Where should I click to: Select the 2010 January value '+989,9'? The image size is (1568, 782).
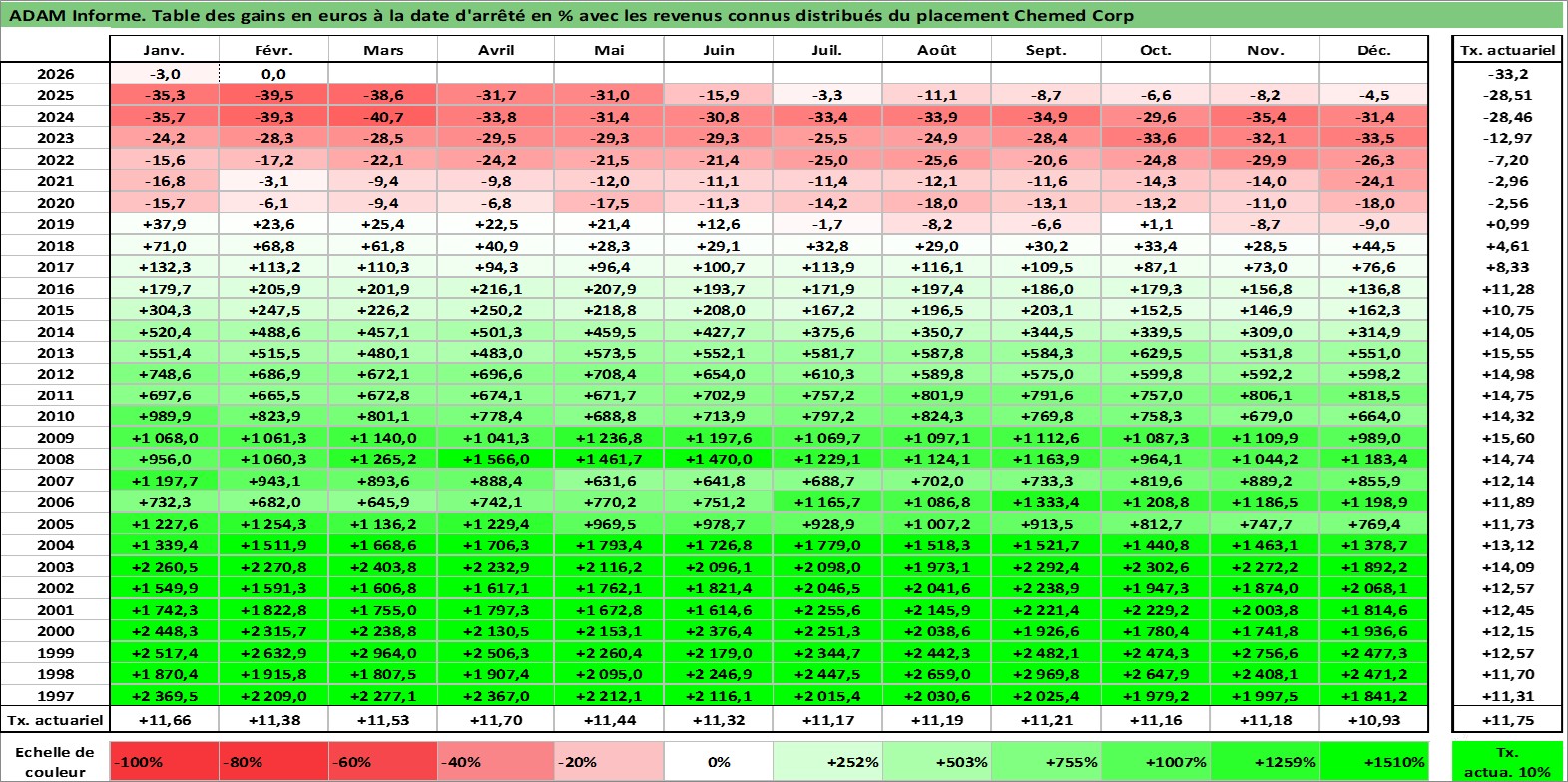click(164, 416)
